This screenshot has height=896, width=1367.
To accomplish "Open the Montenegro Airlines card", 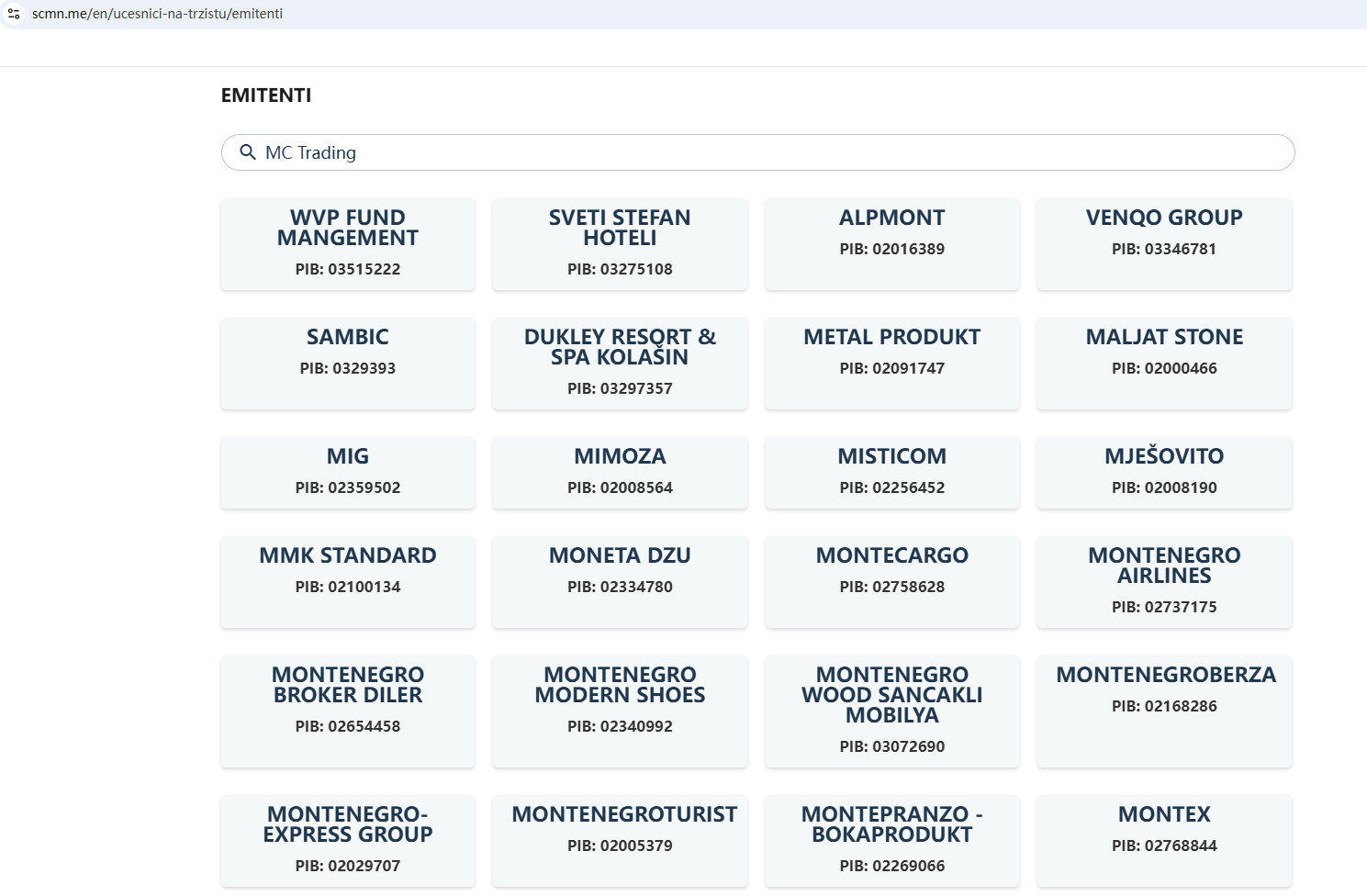I will pos(1164,582).
